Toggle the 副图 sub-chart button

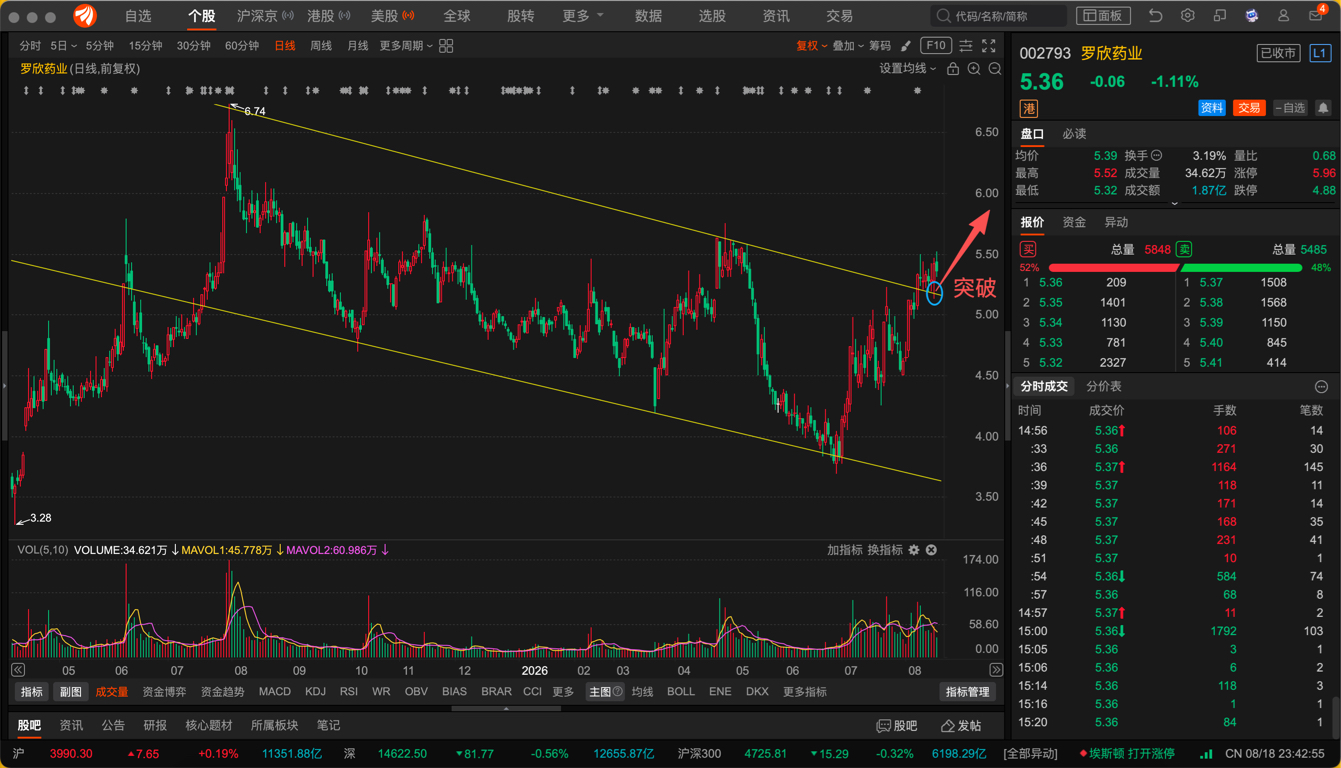pyautogui.click(x=70, y=692)
